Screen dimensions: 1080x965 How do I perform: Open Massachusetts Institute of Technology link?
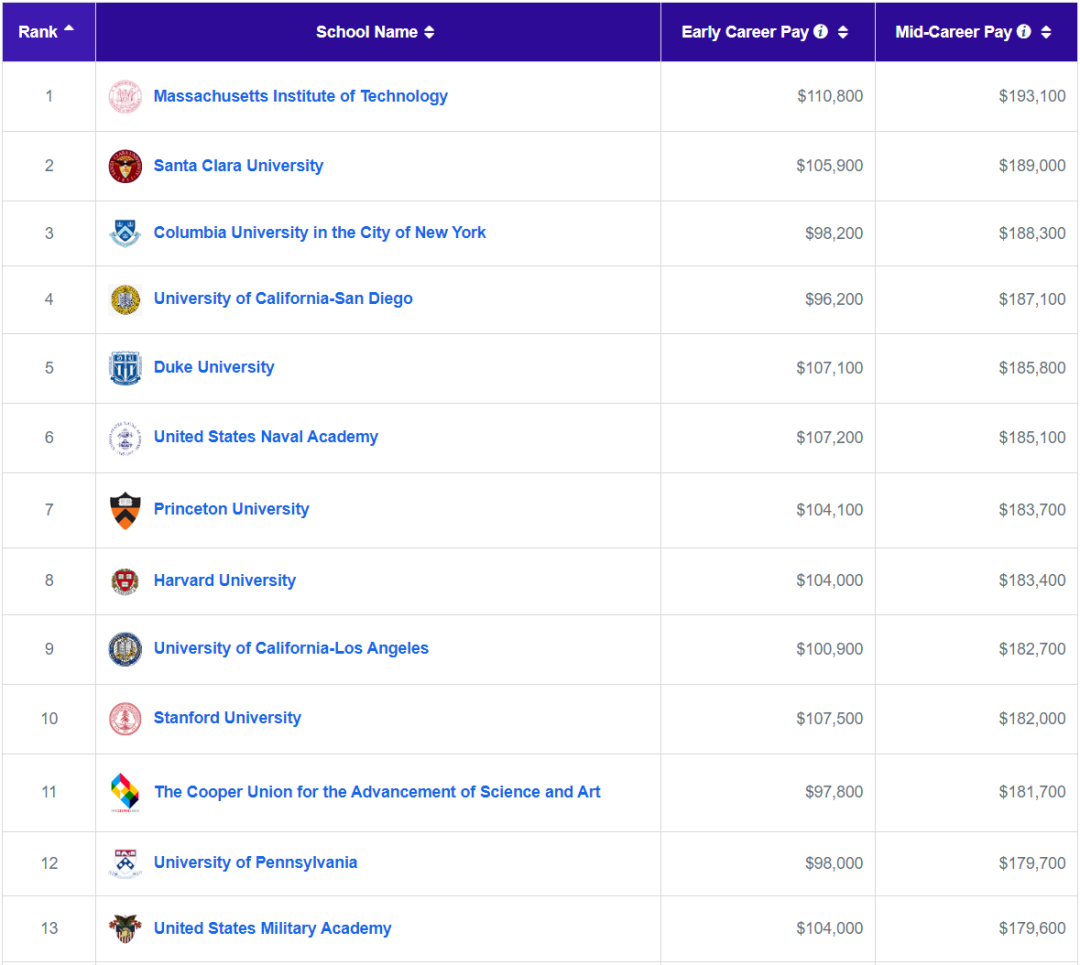coord(300,96)
